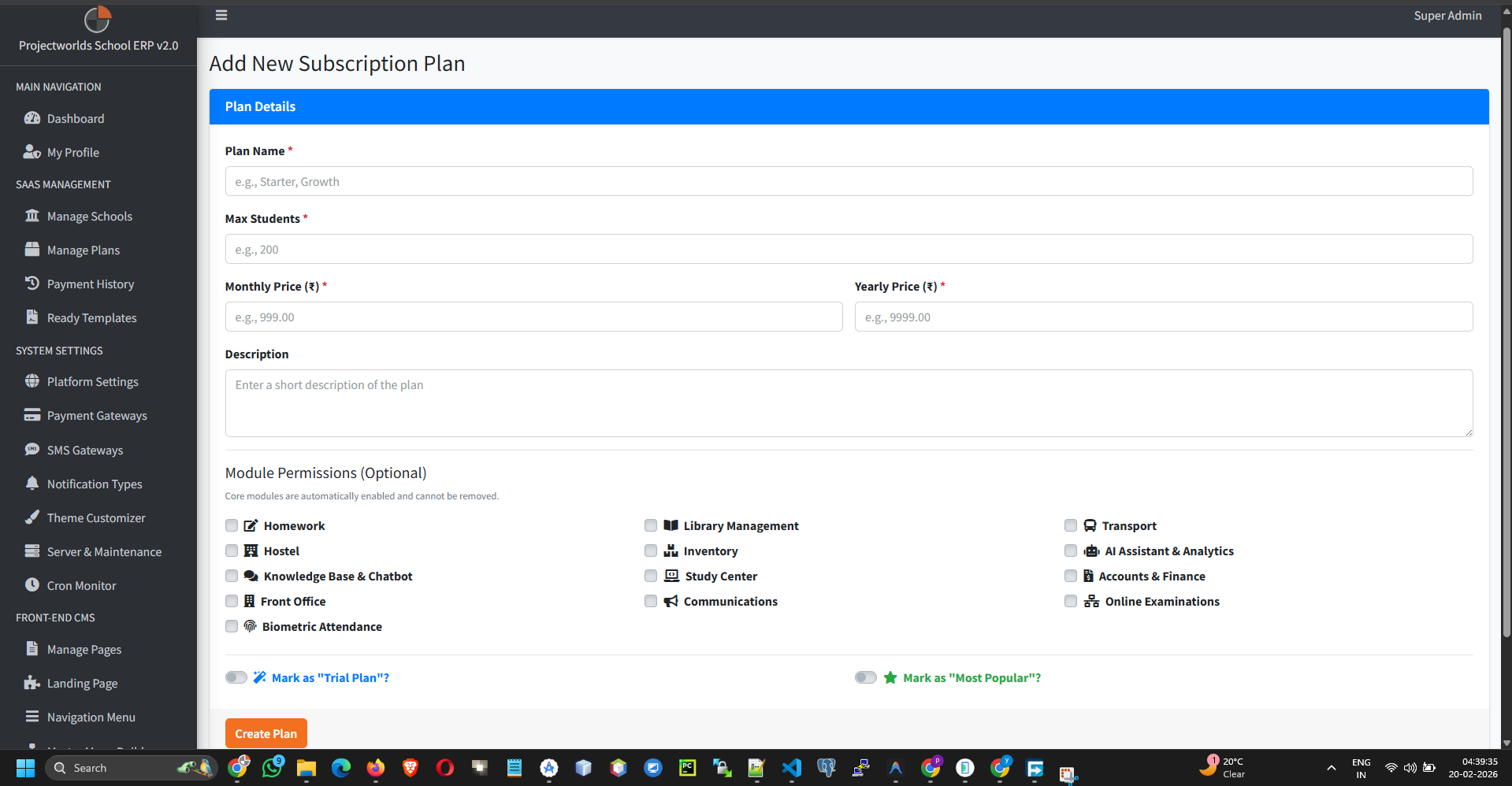Image resolution: width=1512 pixels, height=786 pixels.
Task: Collapse the sidebar using the hamburger icon
Action: tap(221, 14)
